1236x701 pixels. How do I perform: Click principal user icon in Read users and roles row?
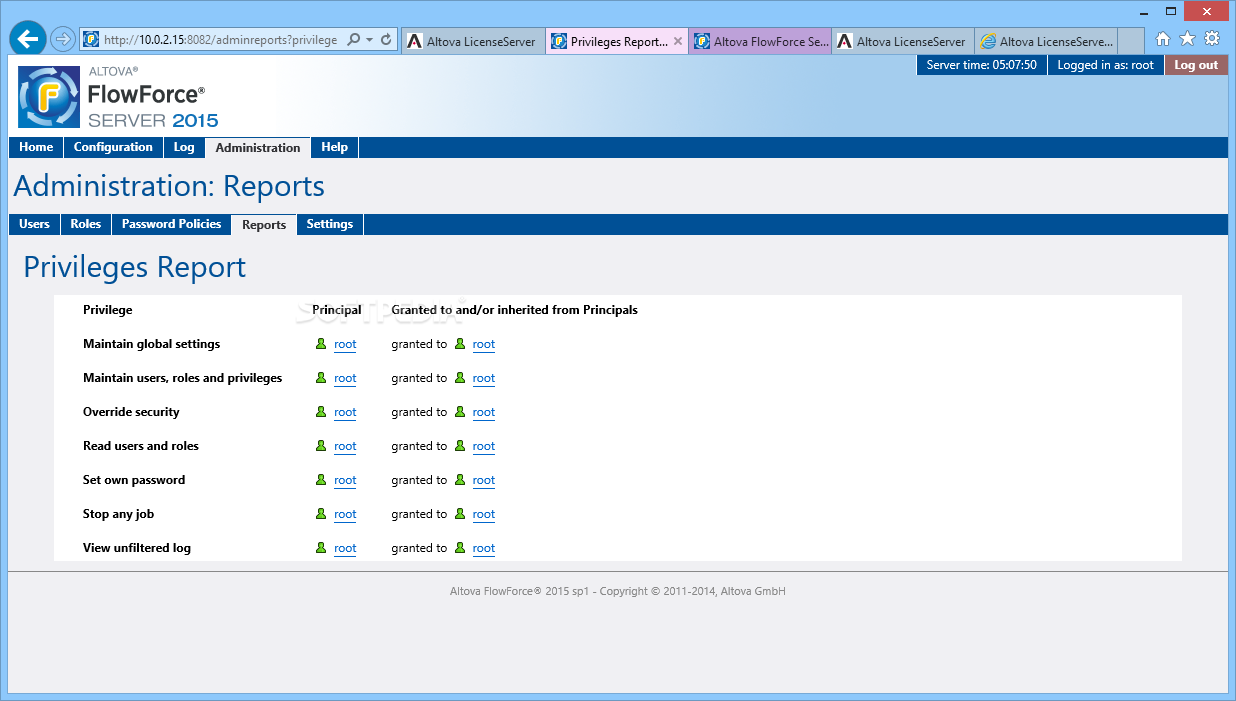[x=321, y=445]
